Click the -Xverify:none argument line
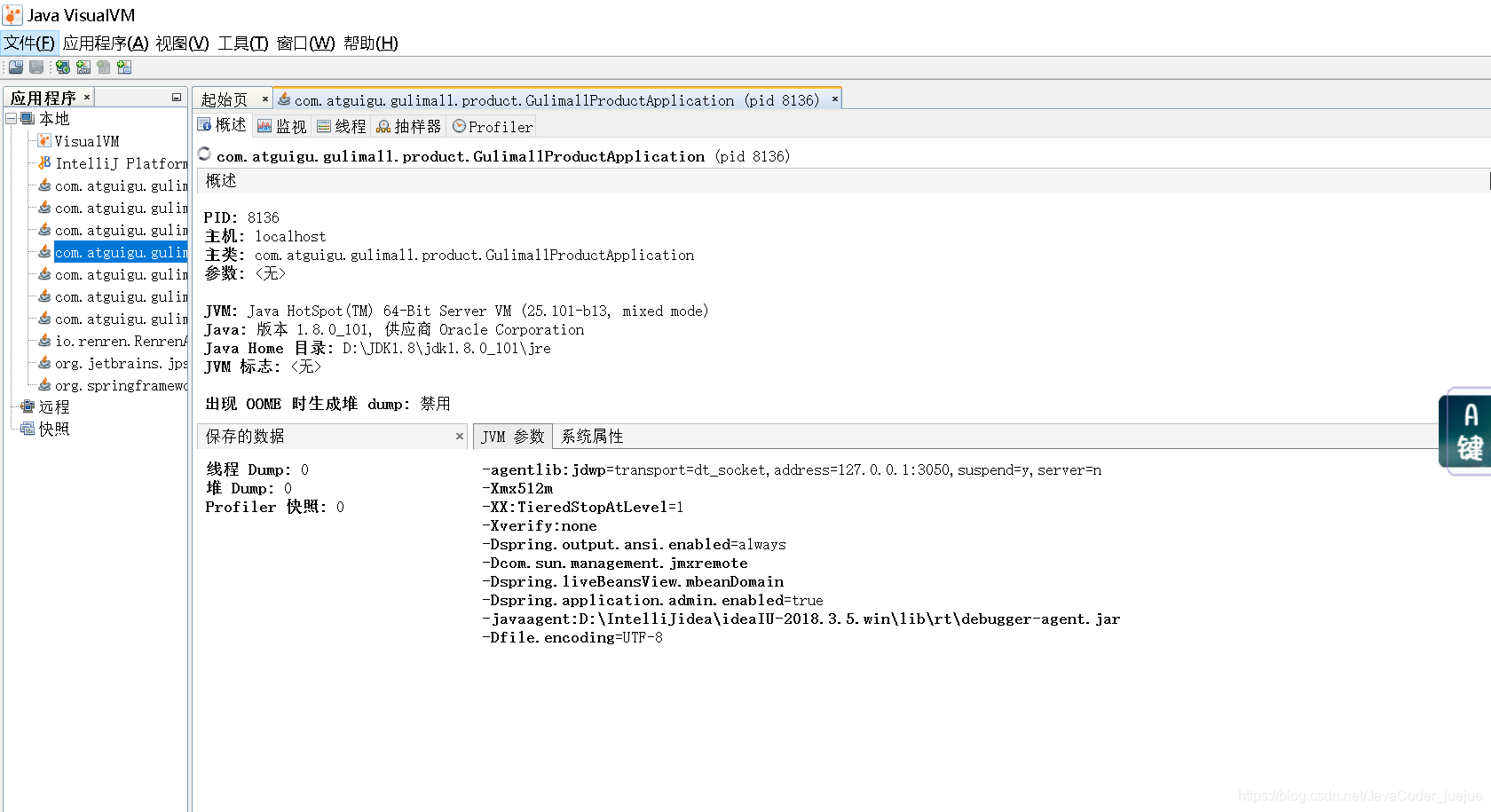 pyautogui.click(x=540, y=526)
